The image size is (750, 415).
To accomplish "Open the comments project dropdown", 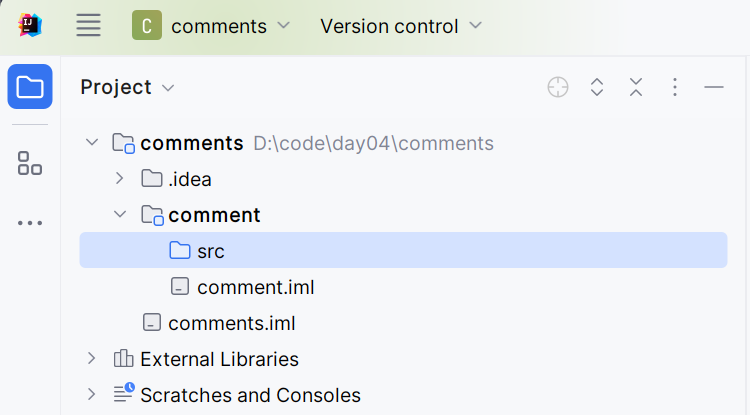I will click(x=211, y=26).
